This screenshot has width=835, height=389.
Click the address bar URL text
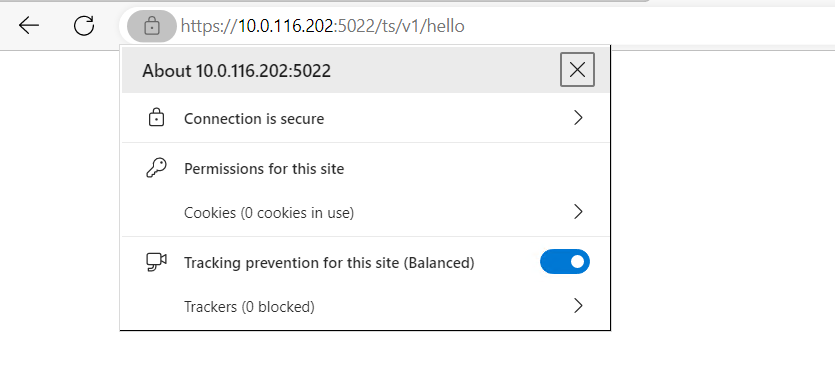point(323,26)
